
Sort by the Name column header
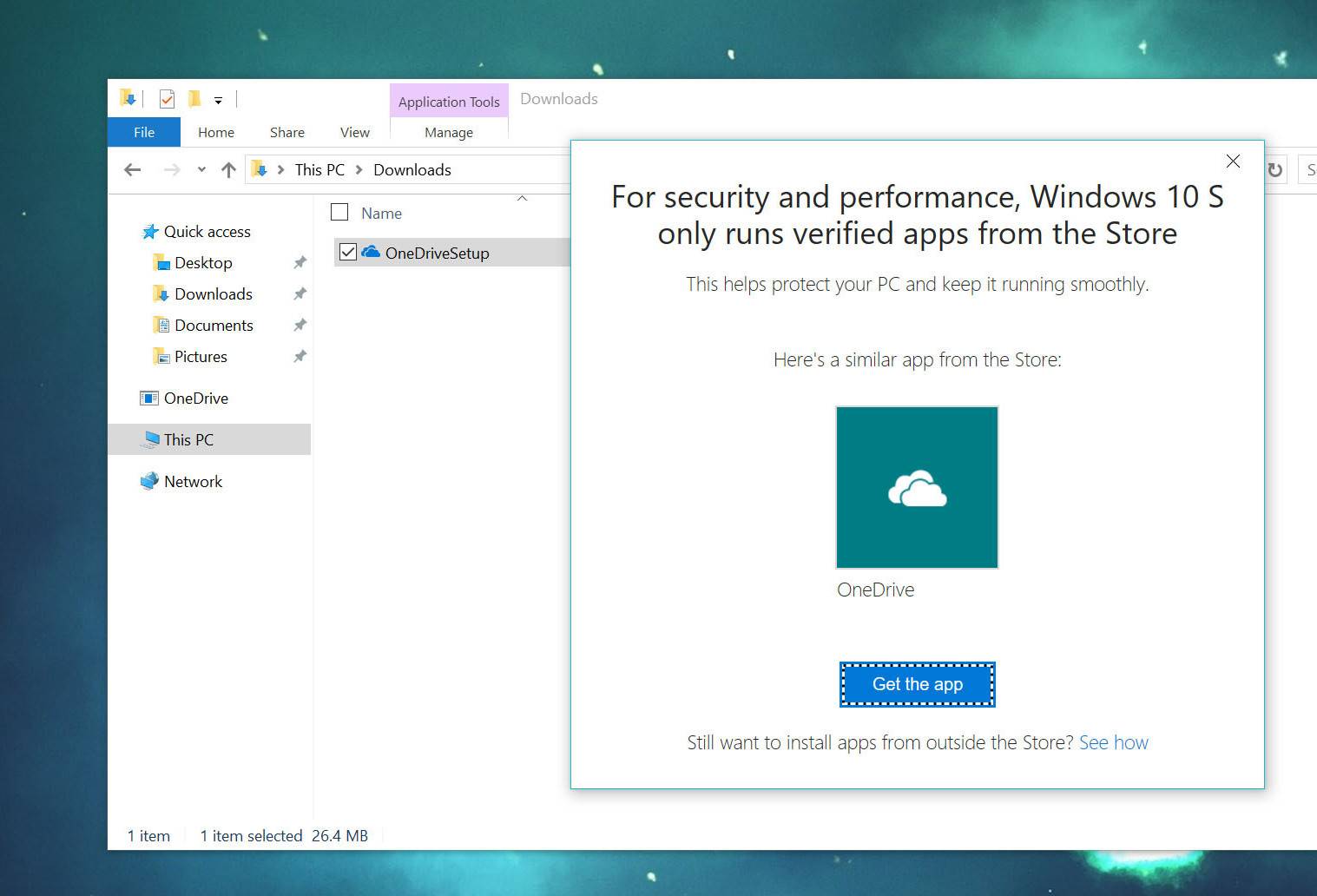[381, 213]
